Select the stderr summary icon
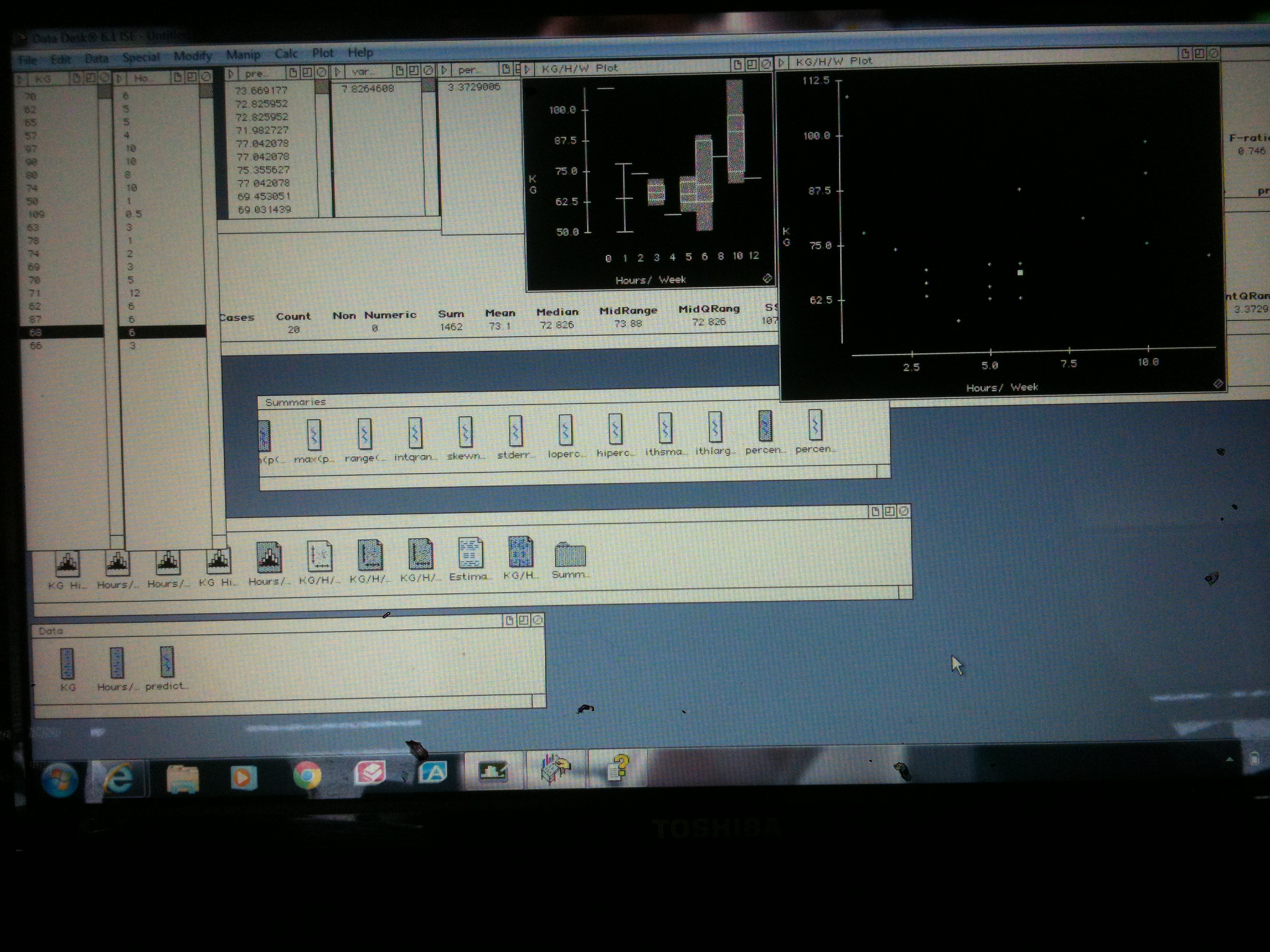This screenshot has width=1270, height=952. (515, 431)
